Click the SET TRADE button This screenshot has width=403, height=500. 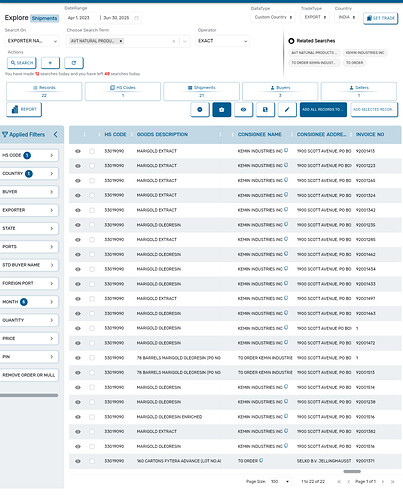click(381, 18)
